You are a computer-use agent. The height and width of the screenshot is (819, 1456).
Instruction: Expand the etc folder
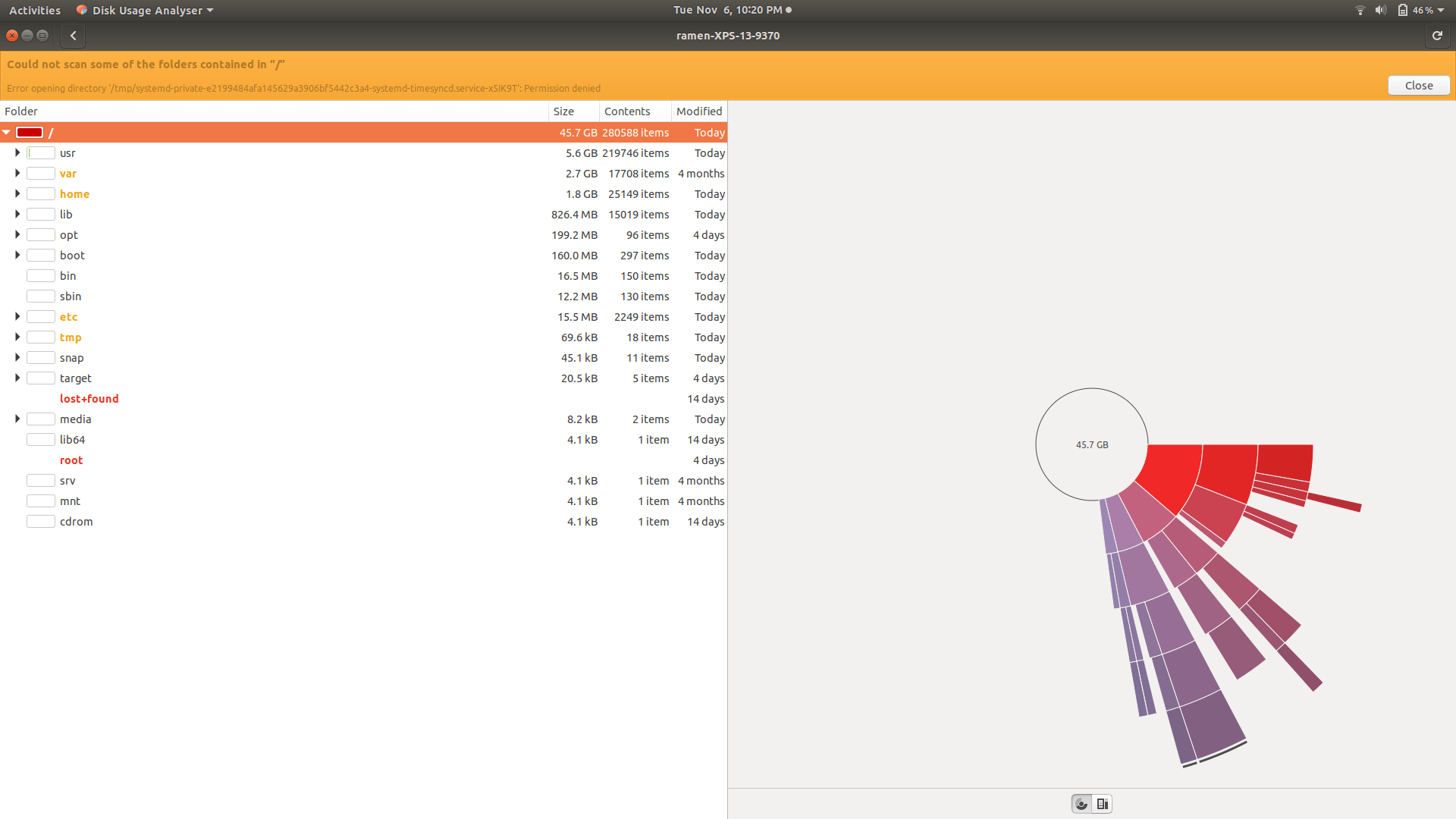pyautogui.click(x=17, y=316)
